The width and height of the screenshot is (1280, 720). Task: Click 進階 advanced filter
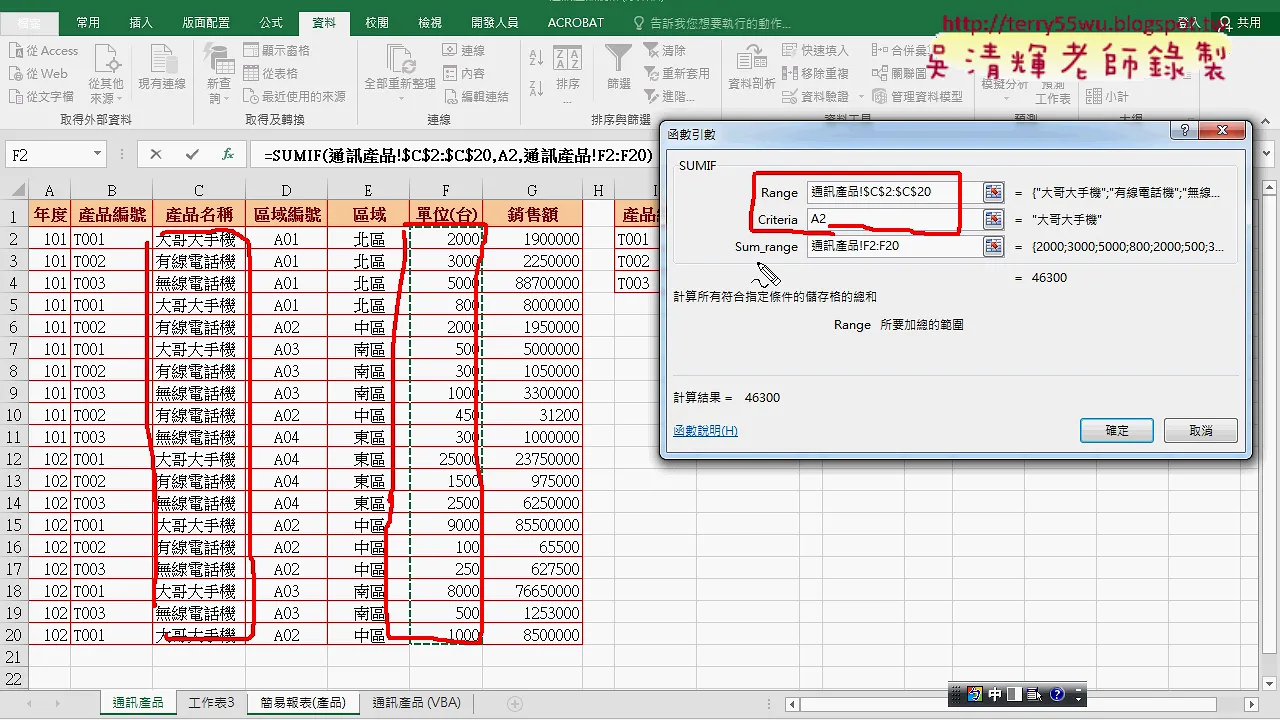point(670,97)
